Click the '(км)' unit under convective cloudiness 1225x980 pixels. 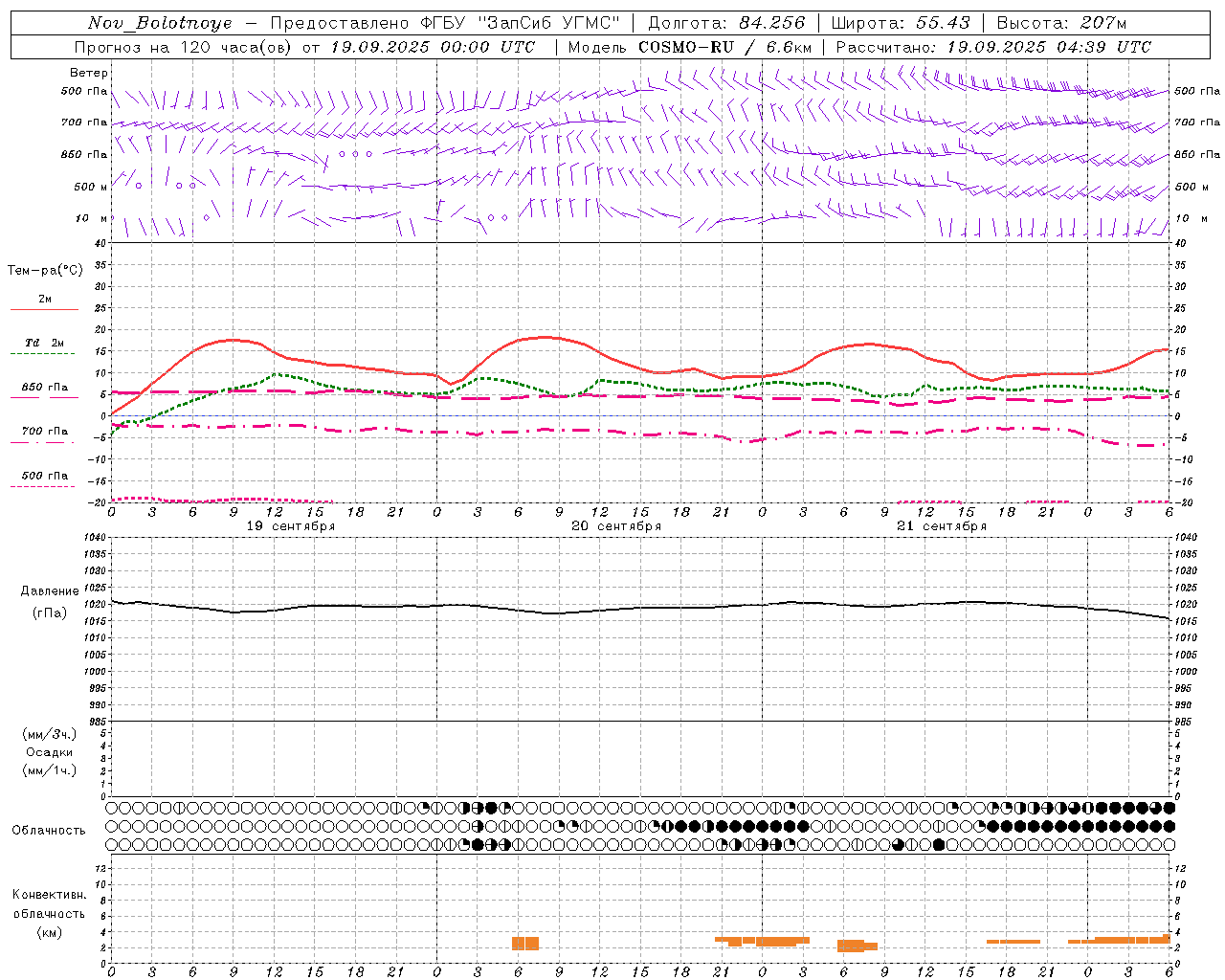49,932
